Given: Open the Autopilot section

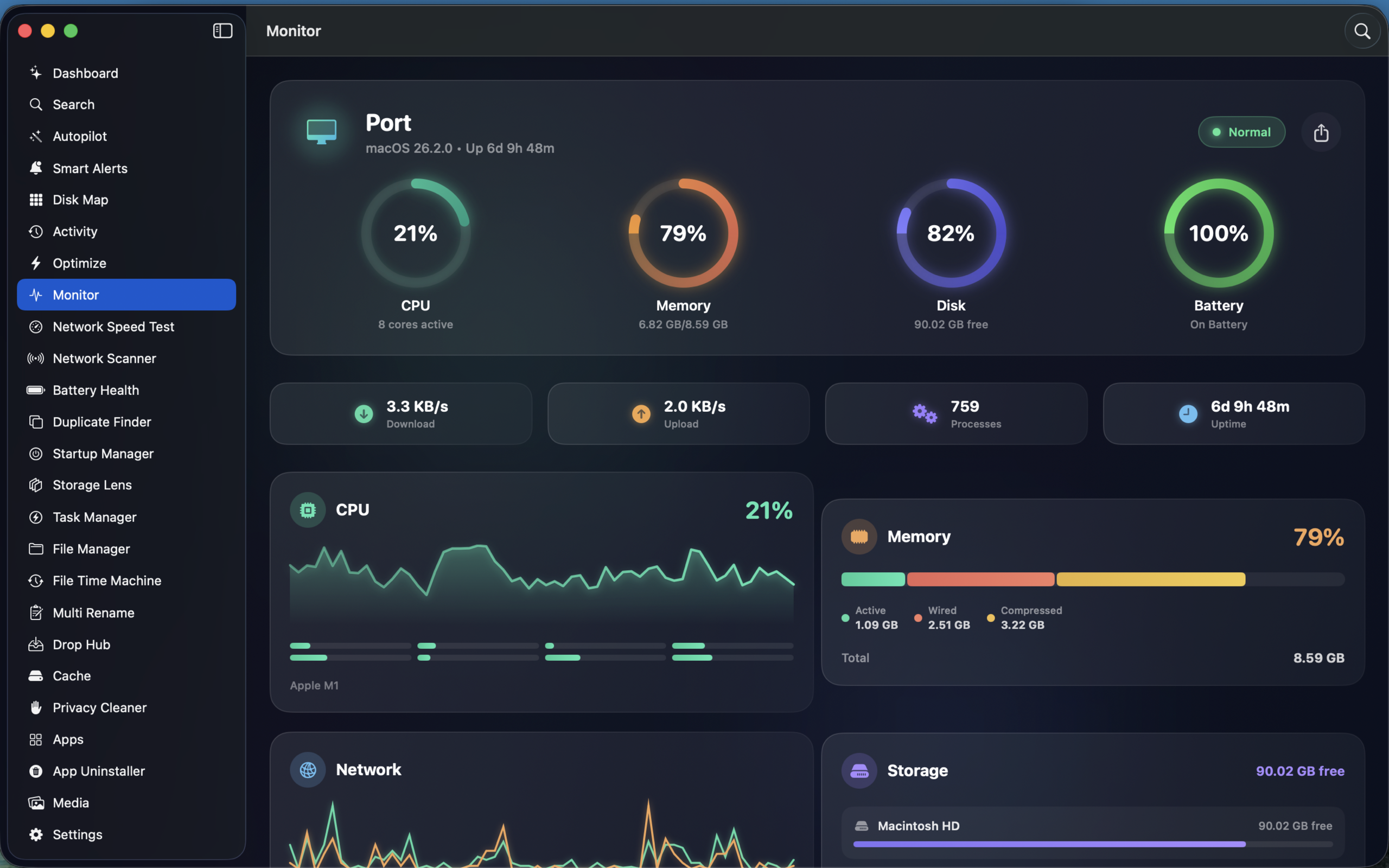Looking at the screenshot, I should (126, 136).
